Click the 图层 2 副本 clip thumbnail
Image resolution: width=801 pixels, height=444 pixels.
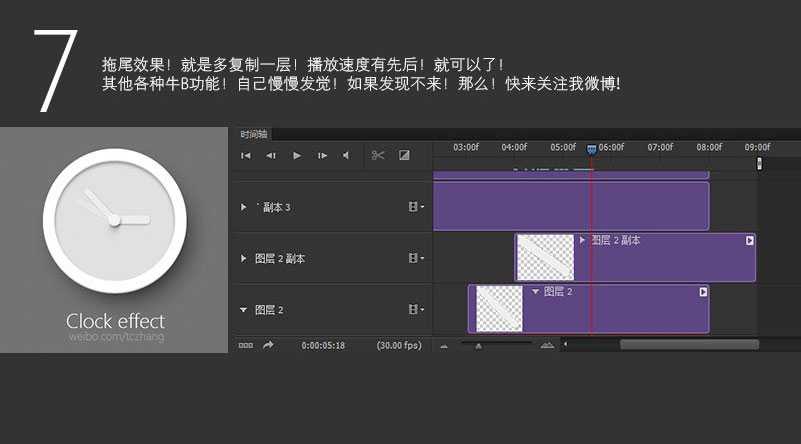pos(545,257)
